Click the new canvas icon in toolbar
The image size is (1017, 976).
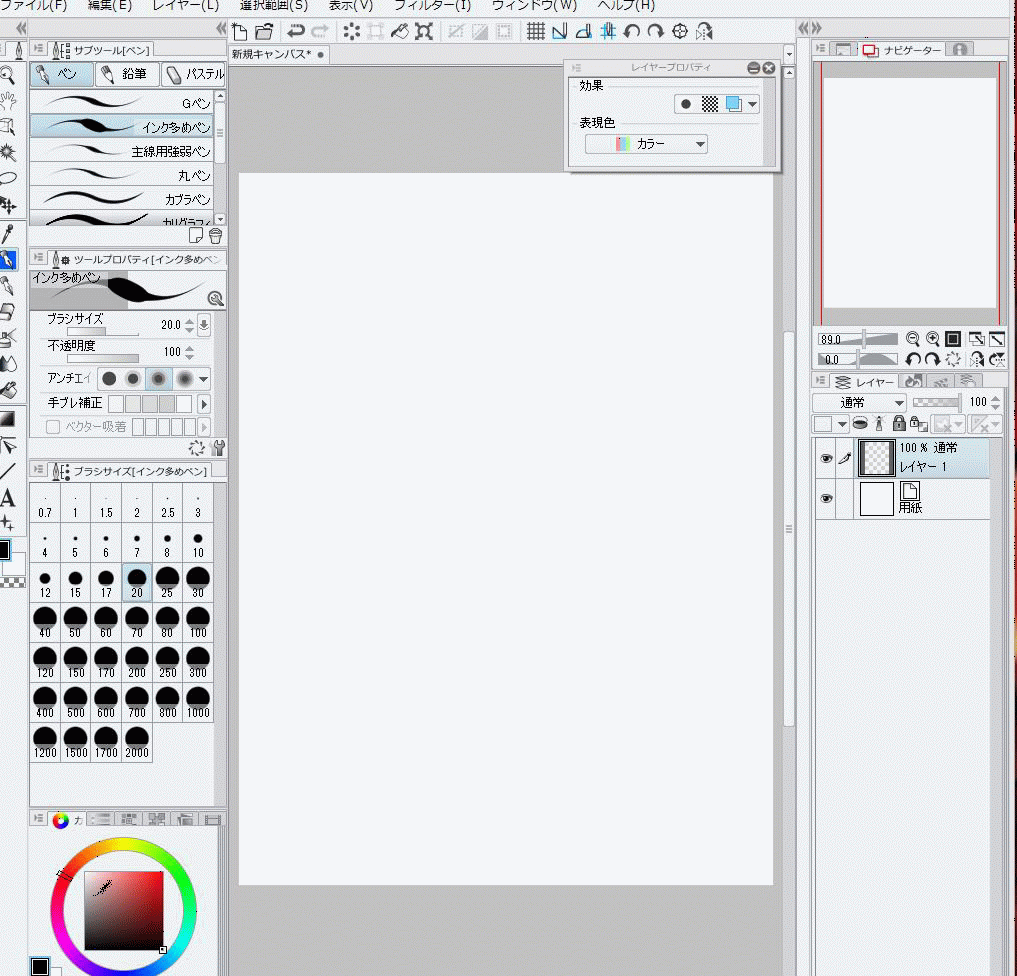[239, 31]
